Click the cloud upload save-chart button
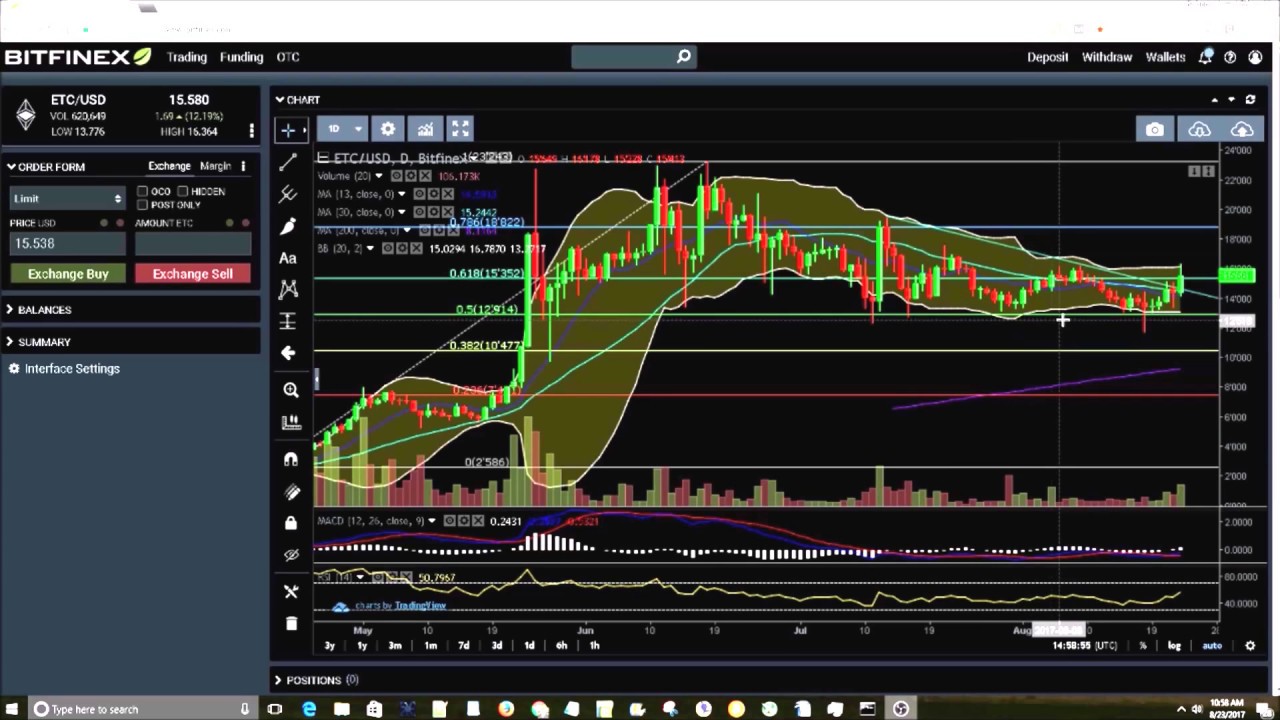The image size is (1280, 720). (x=1241, y=130)
